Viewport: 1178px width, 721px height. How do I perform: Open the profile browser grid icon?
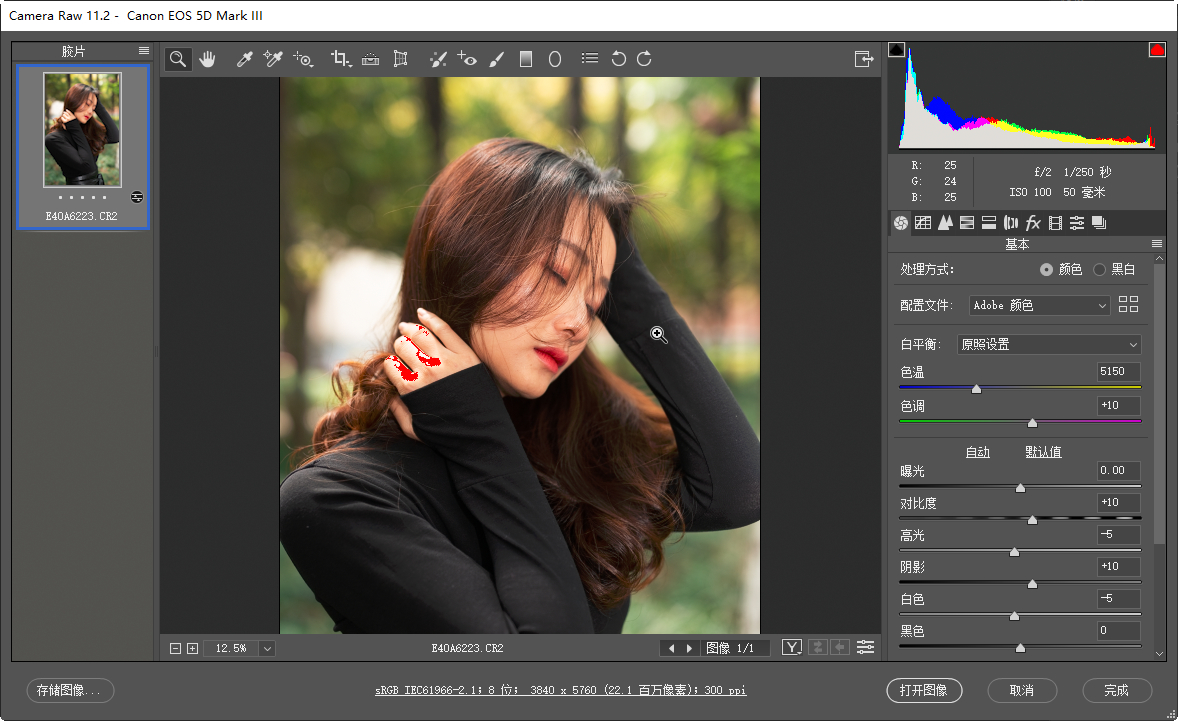click(x=1129, y=305)
